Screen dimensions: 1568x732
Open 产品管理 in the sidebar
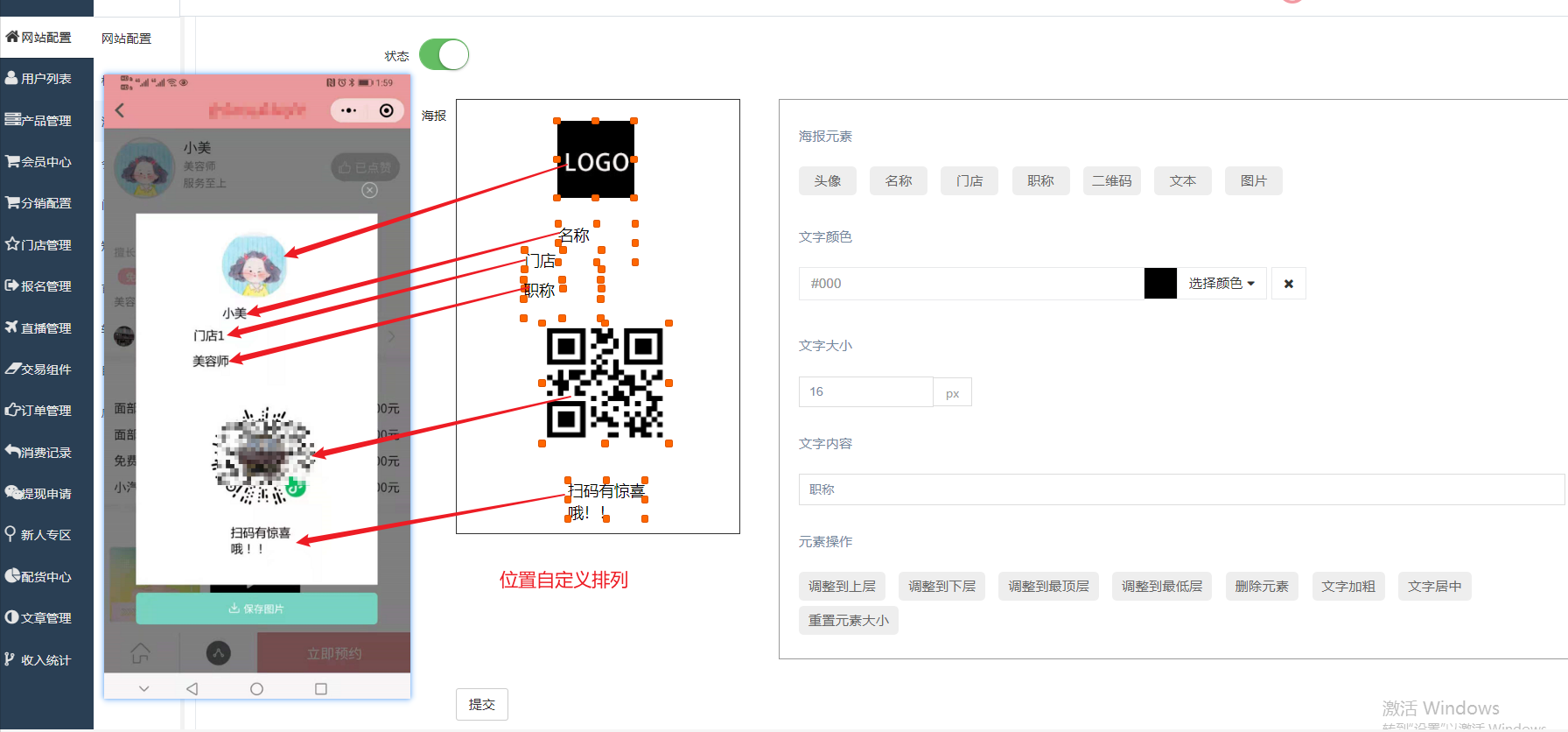(45, 121)
